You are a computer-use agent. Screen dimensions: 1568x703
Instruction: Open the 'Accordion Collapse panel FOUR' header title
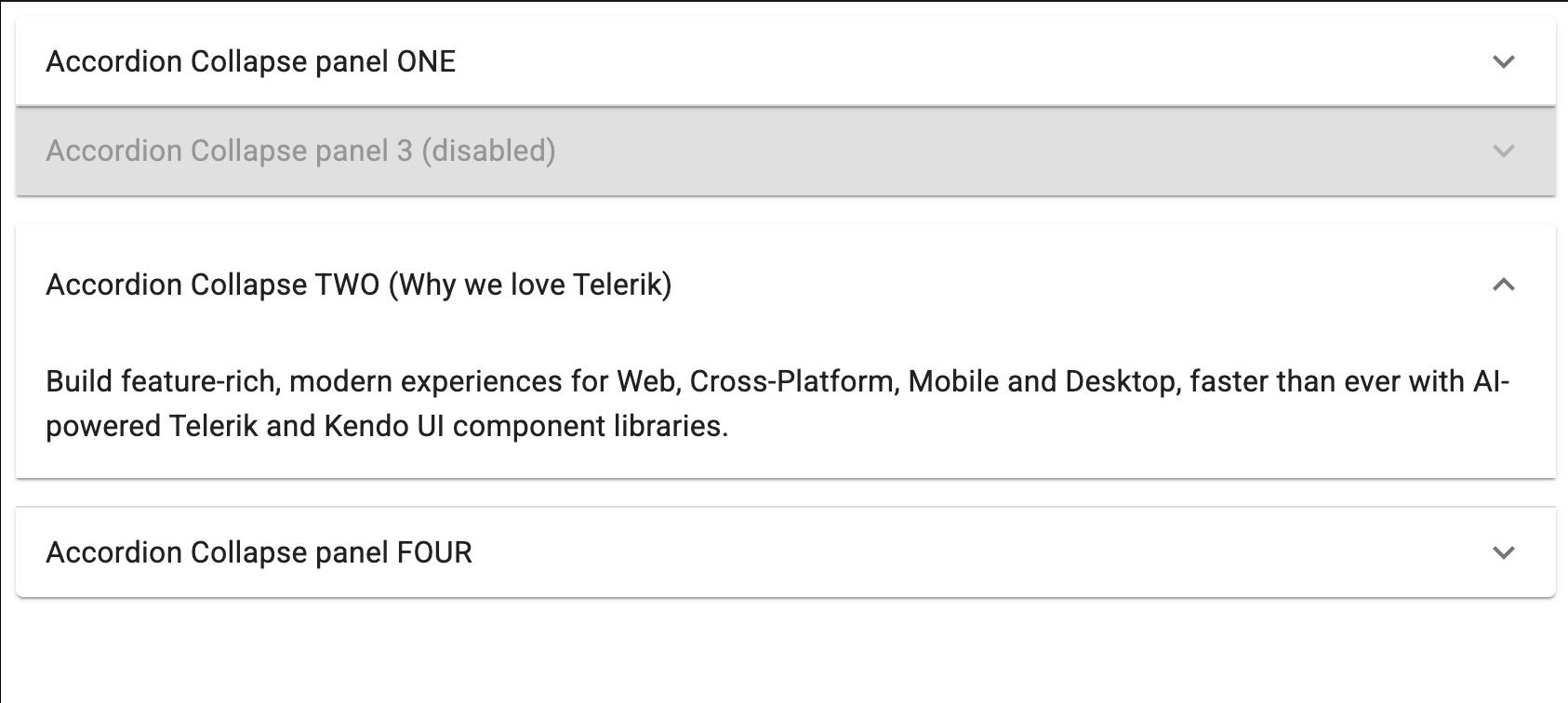259,552
